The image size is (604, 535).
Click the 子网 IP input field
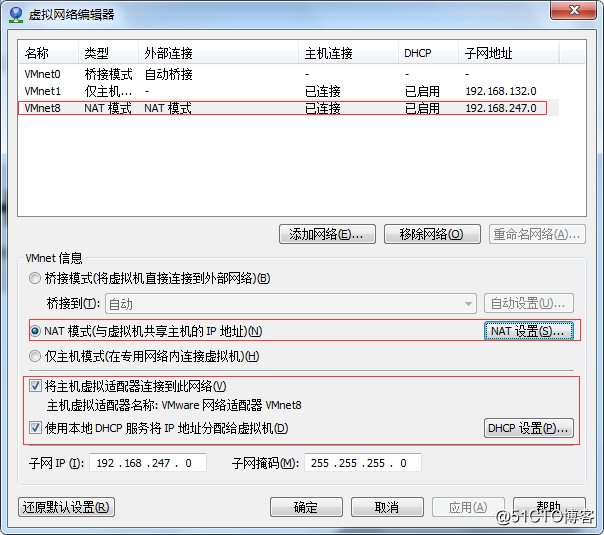(x=148, y=463)
